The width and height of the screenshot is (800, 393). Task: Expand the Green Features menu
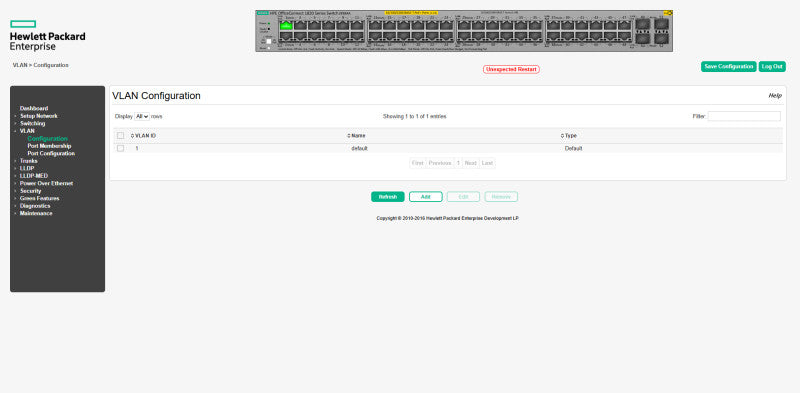40,199
